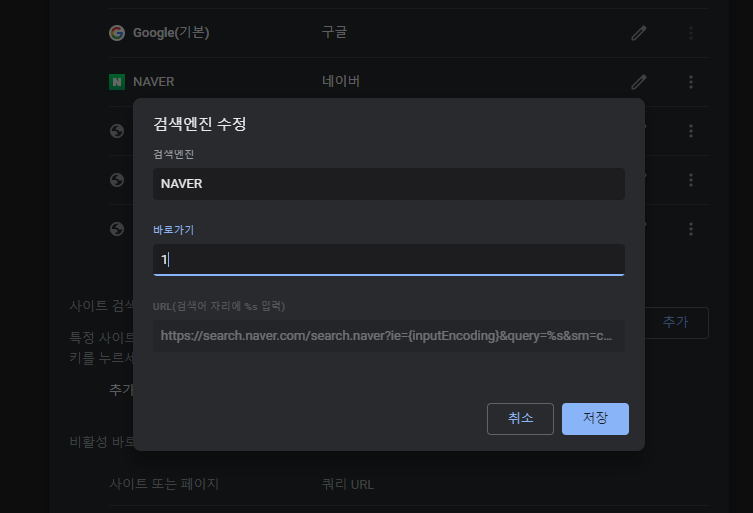
Task: Click the 바로가기 field label
Action: 173,230
